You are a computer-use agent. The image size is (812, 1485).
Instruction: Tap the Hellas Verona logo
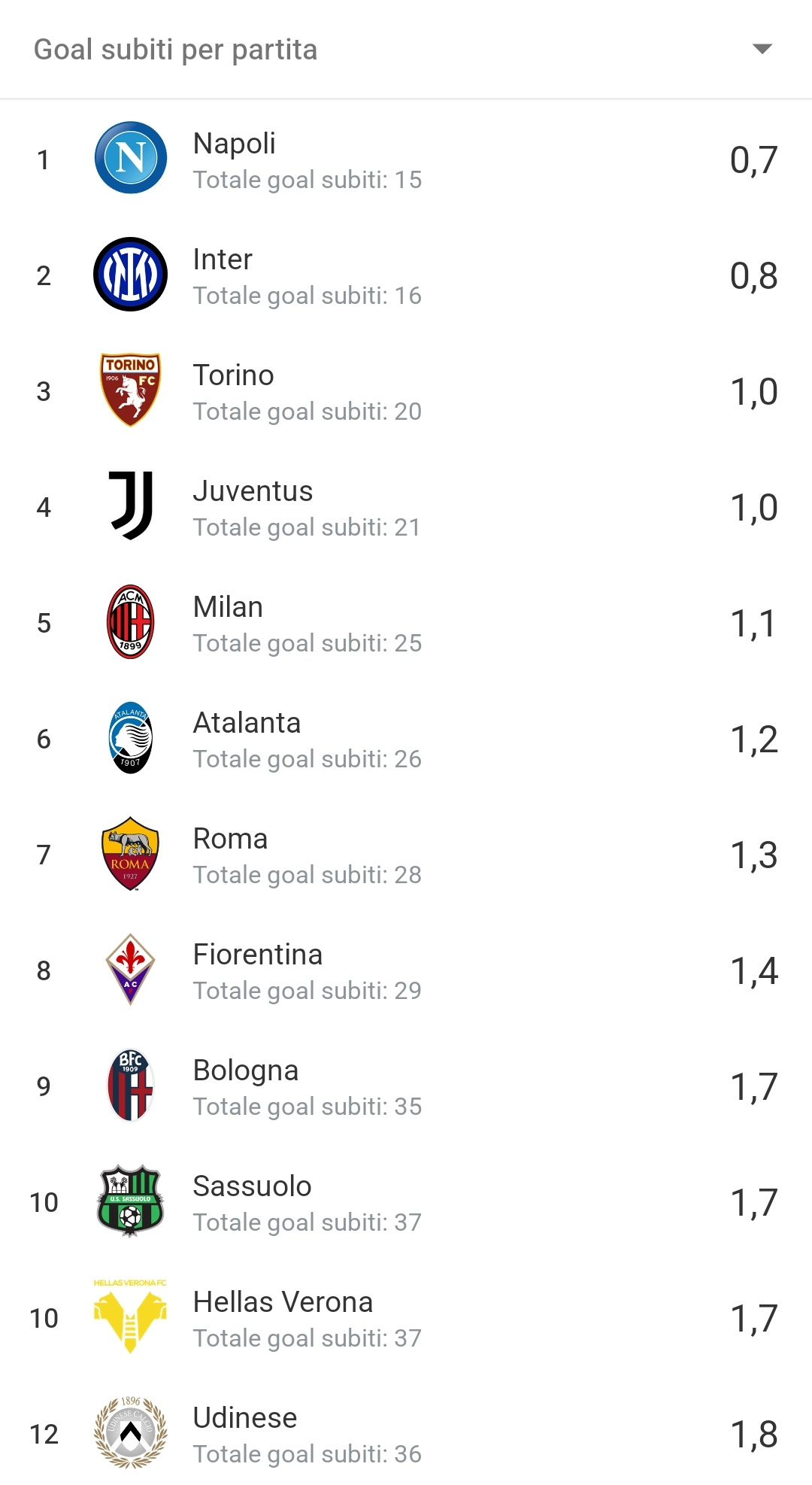[131, 1316]
